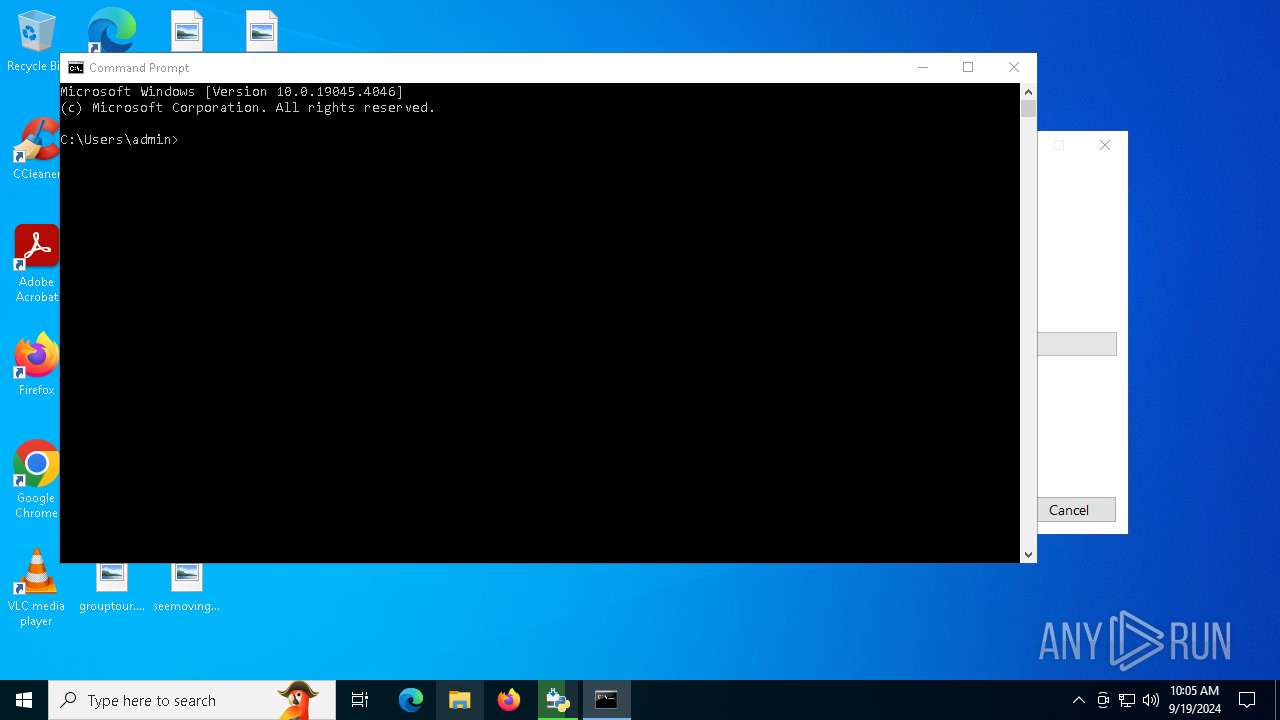Click the scroll up arrow in Command Prompt
Viewport: 1280px width, 720px height.
point(1028,92)
